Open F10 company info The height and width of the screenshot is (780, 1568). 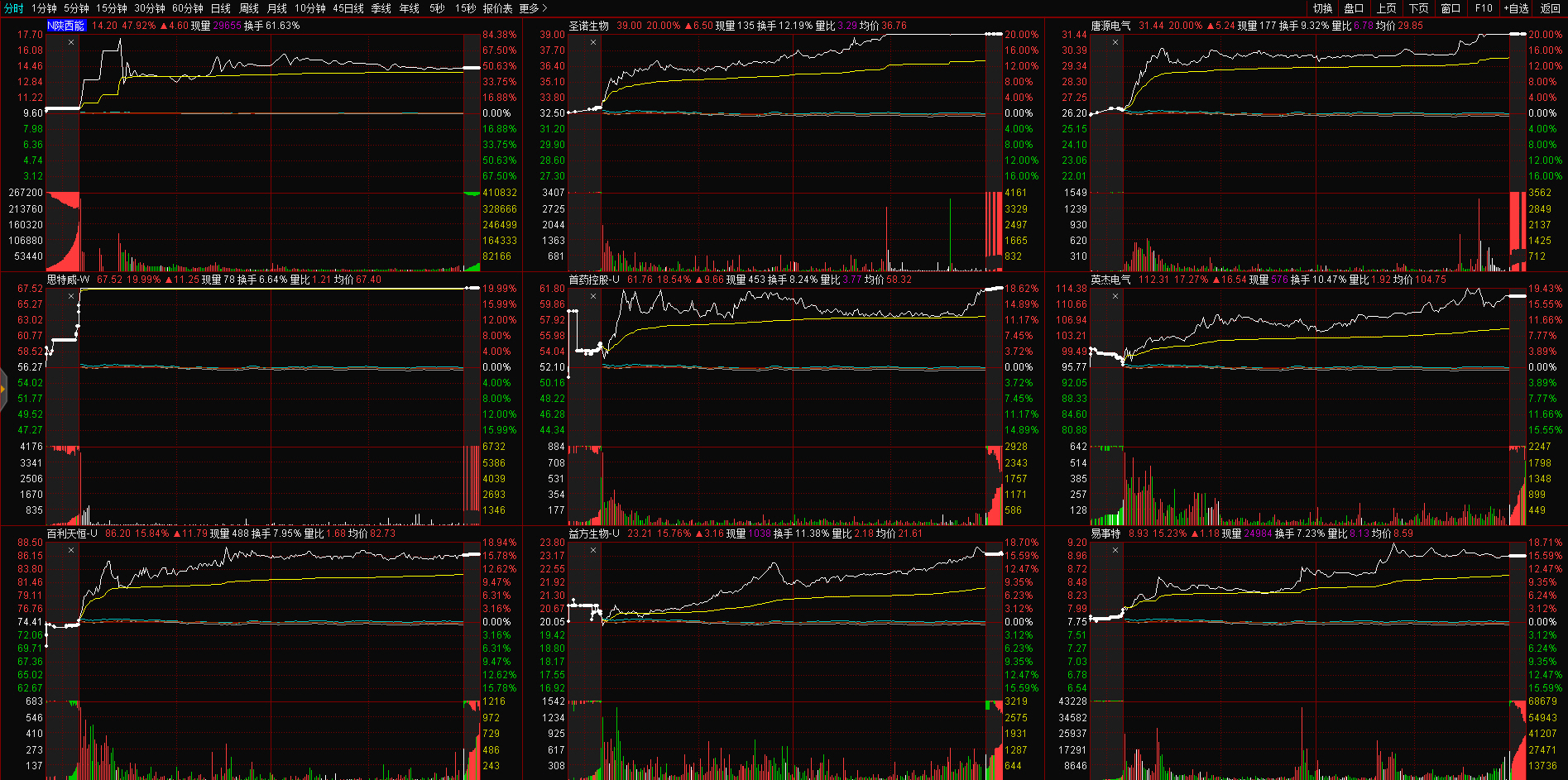(1484, 8)
